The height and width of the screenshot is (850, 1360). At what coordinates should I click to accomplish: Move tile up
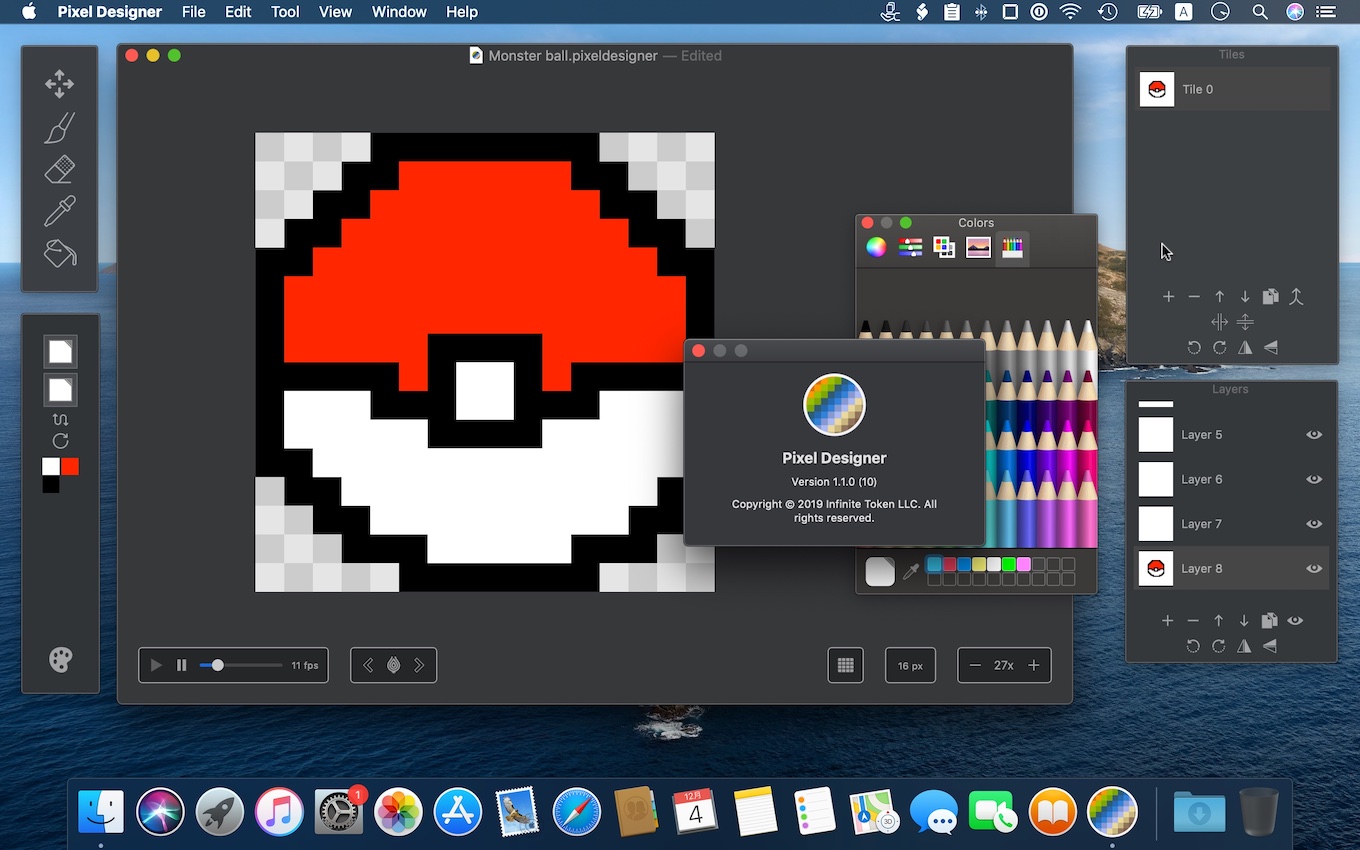1220,297
